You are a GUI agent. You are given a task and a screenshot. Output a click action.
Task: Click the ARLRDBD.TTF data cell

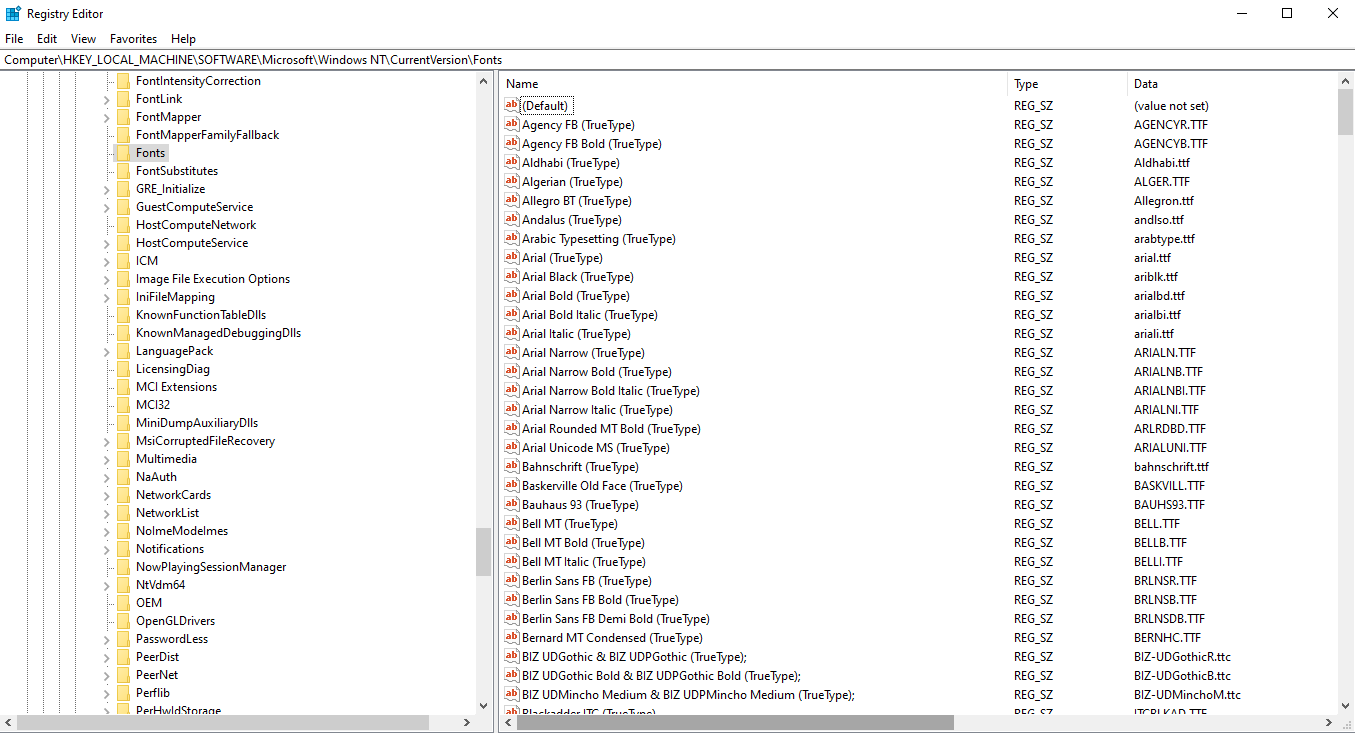pyautogui.click(x=1170, y=429)
